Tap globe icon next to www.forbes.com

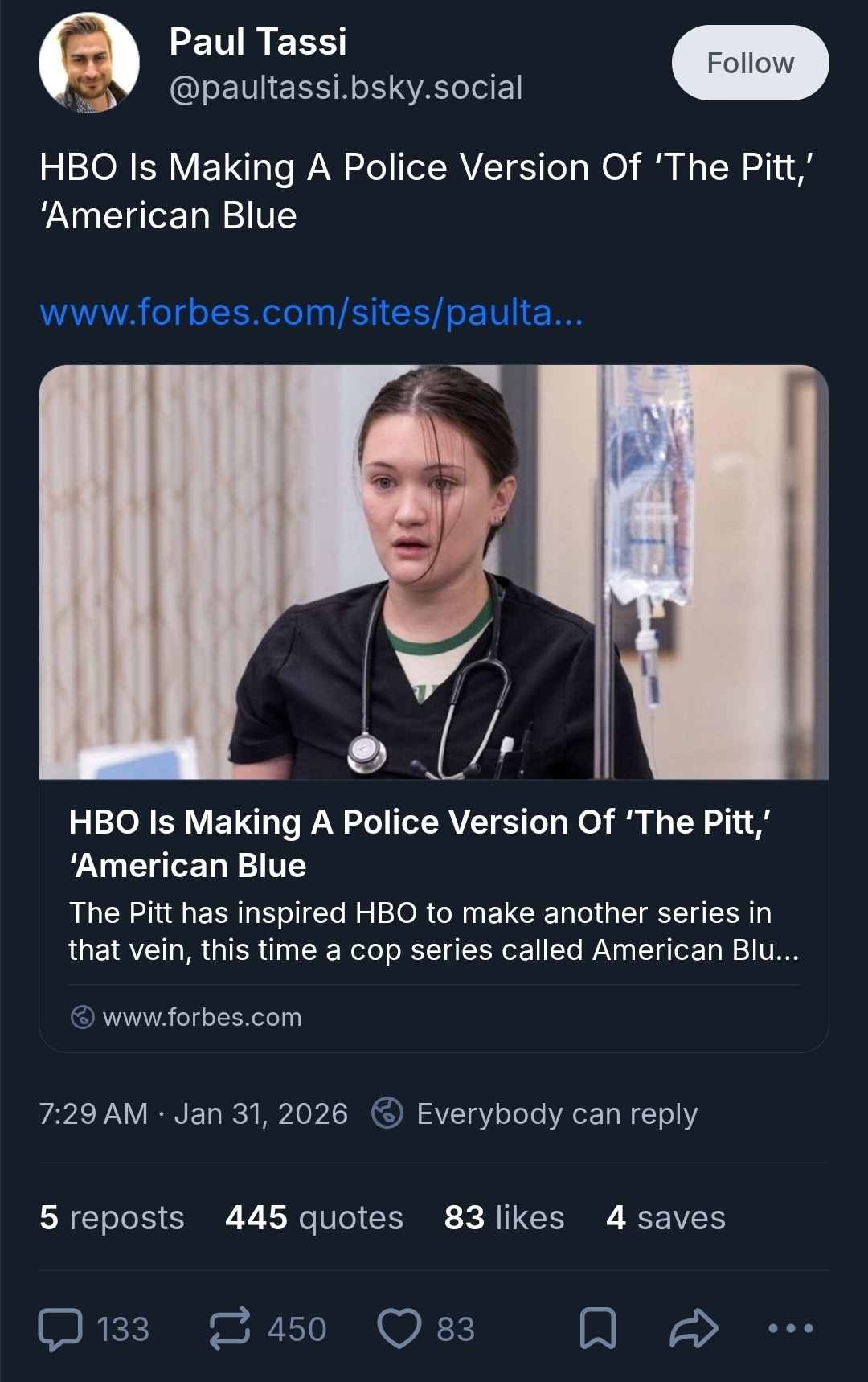pos(83,1017)
